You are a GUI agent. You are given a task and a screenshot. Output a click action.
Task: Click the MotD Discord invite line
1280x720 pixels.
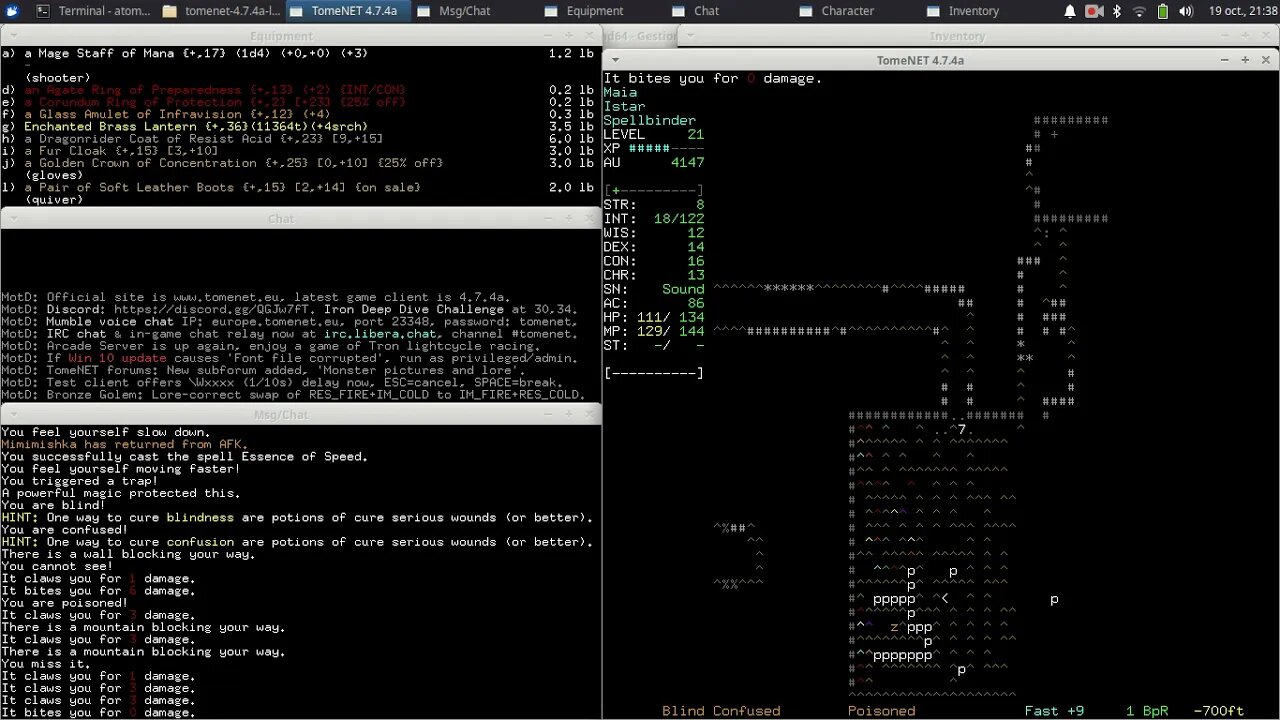point(289,309)
